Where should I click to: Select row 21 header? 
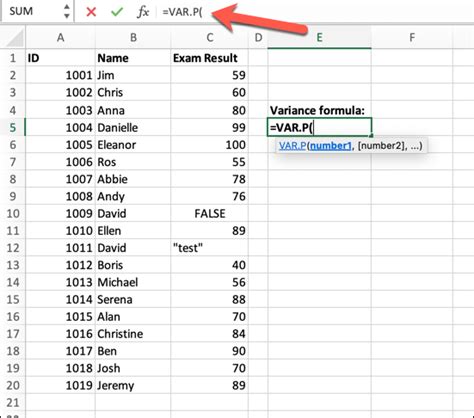point(13,402)
